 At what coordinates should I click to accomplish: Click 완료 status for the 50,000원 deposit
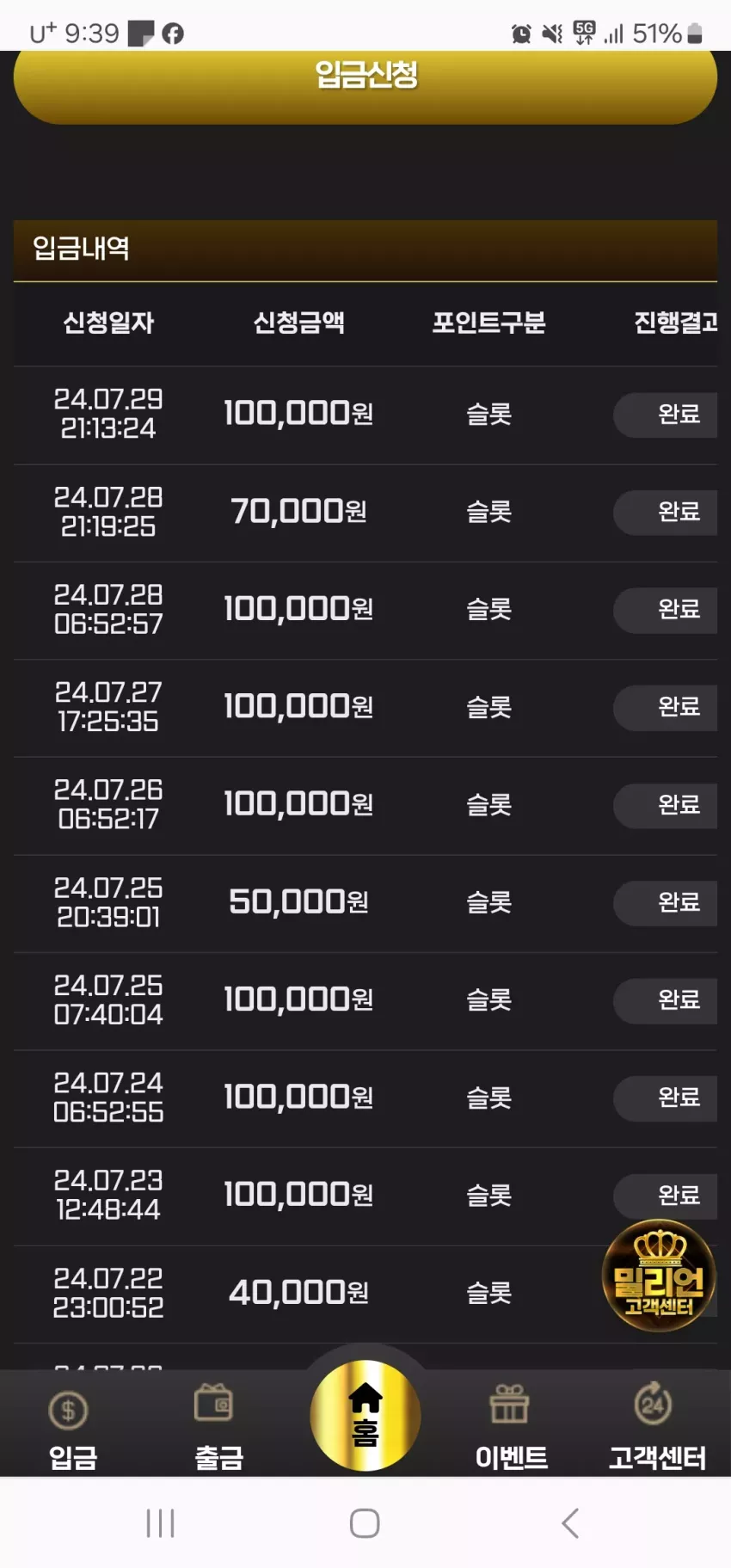pyautogui.click(x=665, y=902)
